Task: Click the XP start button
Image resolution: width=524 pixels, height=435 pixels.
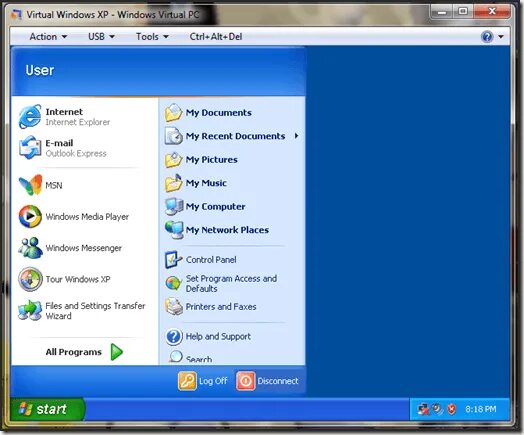Action: 47,409
